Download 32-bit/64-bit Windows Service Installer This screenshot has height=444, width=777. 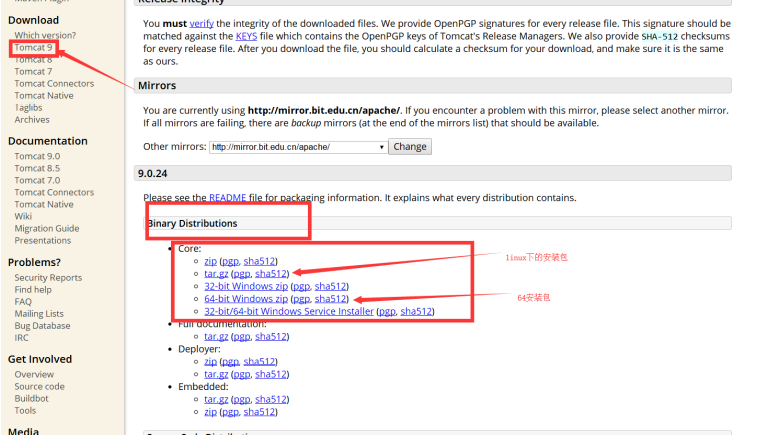click(x=289, y=311)
